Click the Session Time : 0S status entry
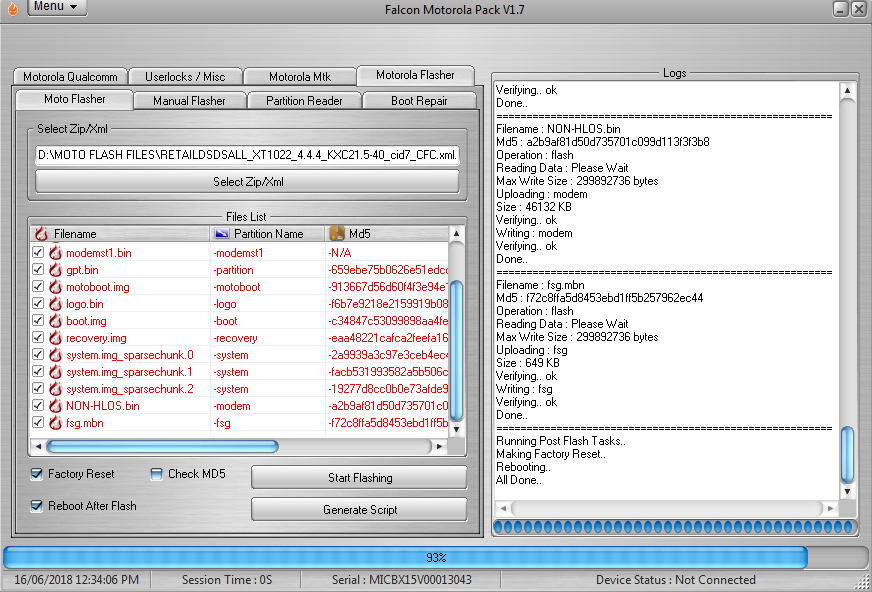This screenshot has width=872, height=592. 227,580
